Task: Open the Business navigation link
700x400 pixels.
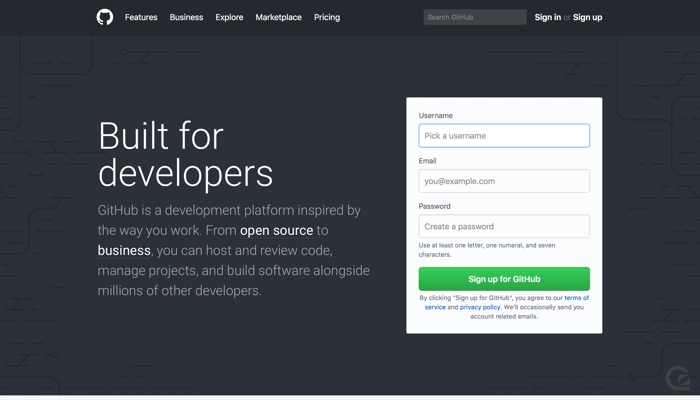Action: pos(186,17)
